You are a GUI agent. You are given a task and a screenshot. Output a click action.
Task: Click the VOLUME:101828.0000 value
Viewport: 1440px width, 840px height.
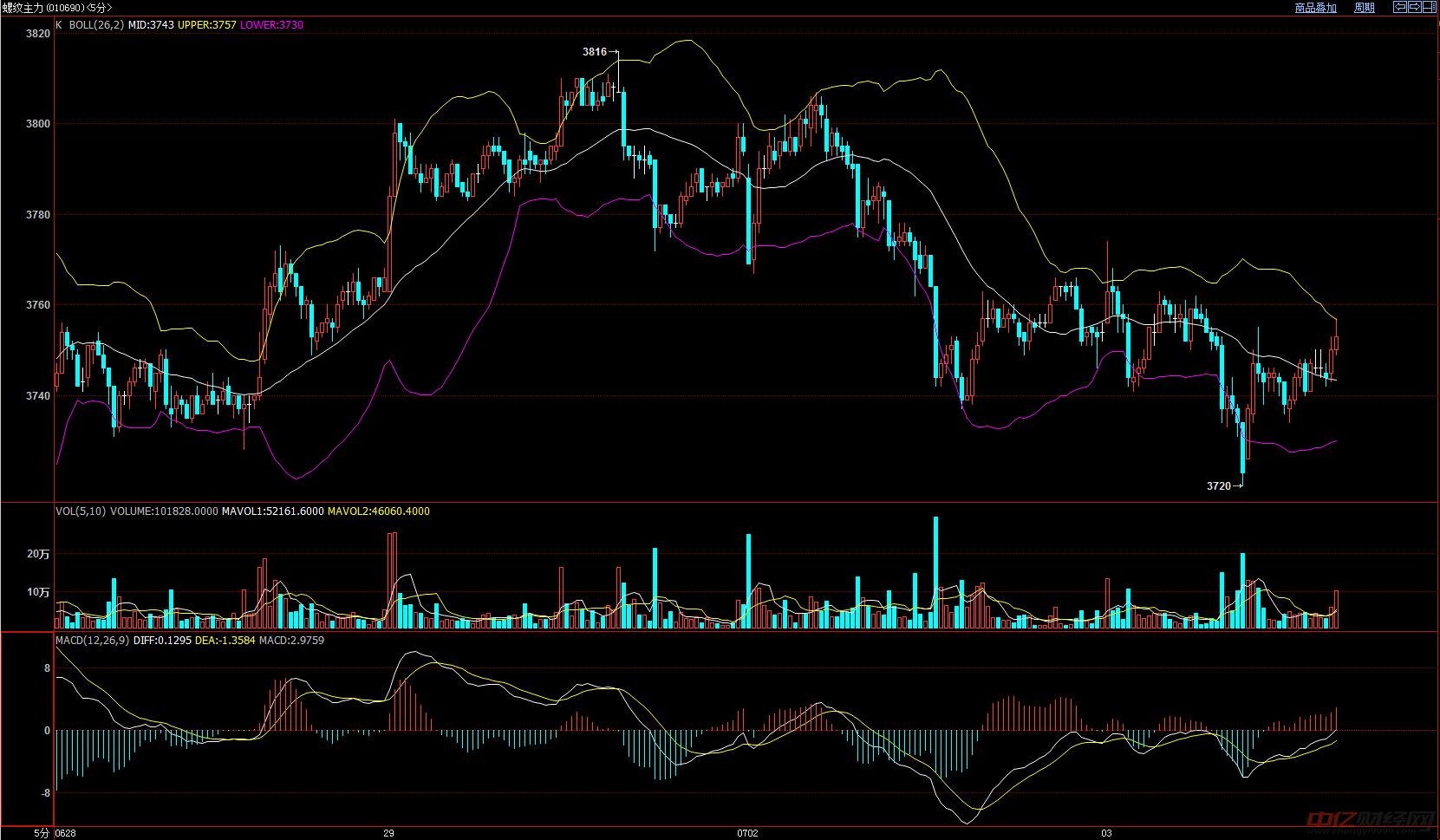click(164, 511)
